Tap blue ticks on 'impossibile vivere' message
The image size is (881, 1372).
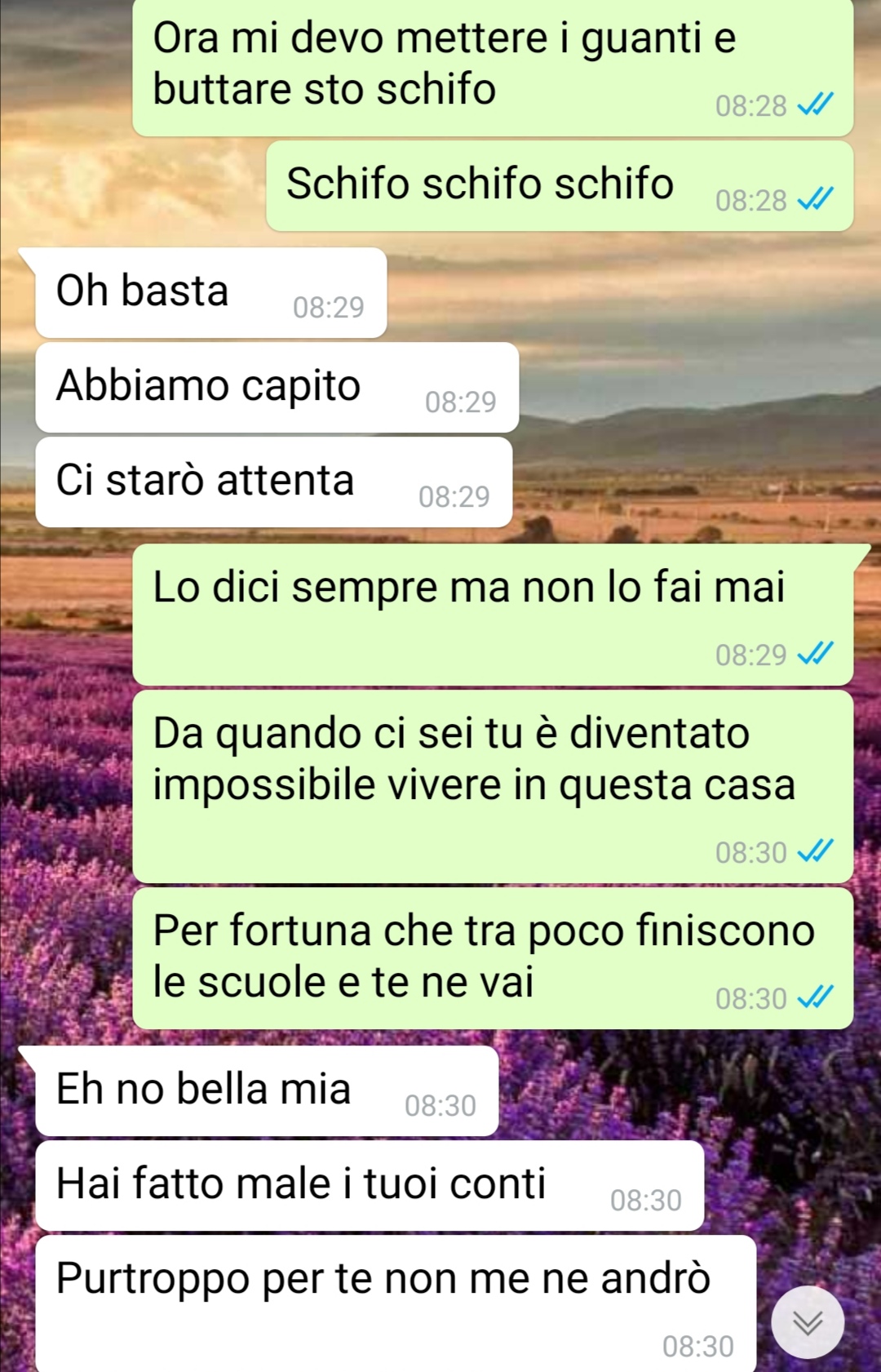tap(816, 850)
